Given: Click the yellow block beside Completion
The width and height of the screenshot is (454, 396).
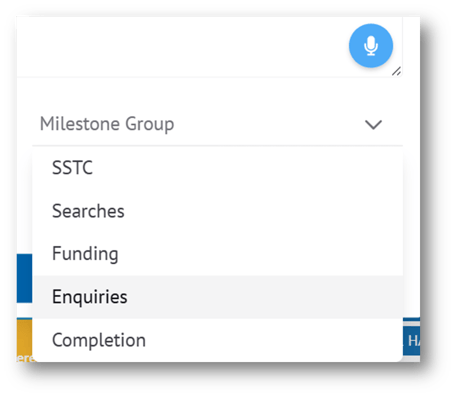Looking at the screenshot, I should pyautogui.click(x=24, y=337).
